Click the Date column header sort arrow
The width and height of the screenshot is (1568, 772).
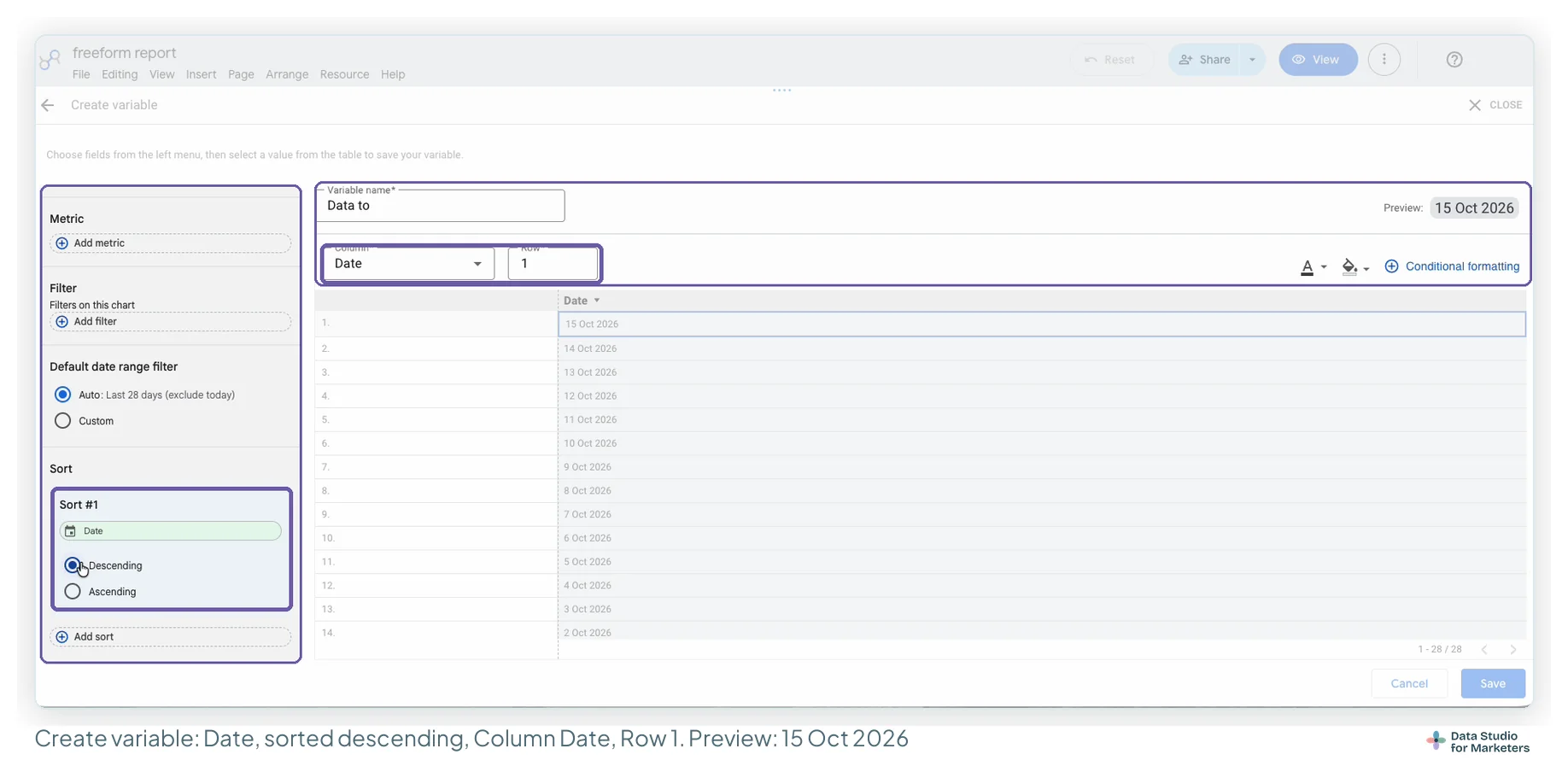(x=597, y=301)
